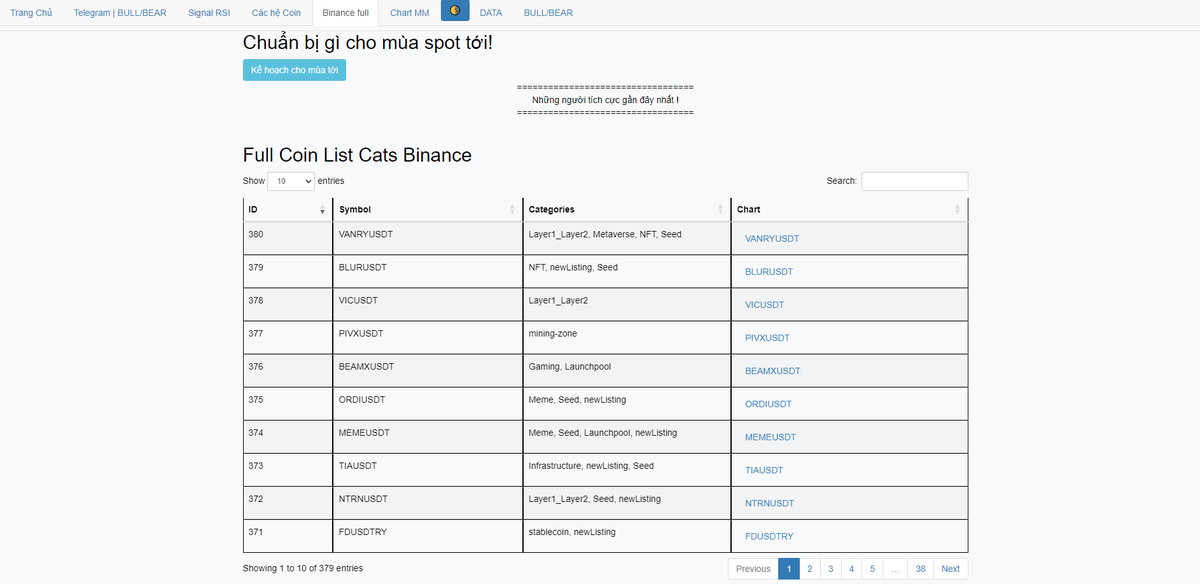Image resolution: width=1200 pixels, height=584 pixels.
Task: Click the VANRYUSDT symbol cell
Action: [428, 239]
